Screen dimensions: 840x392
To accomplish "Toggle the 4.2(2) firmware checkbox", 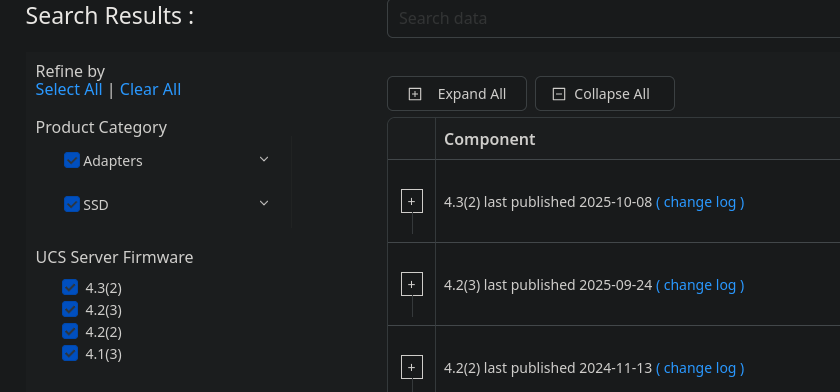I will (70, 331).
